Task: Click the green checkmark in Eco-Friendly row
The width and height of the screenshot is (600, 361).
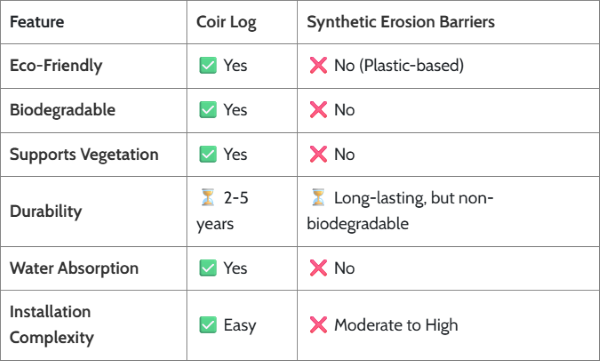Action: [x=208, y=65]
